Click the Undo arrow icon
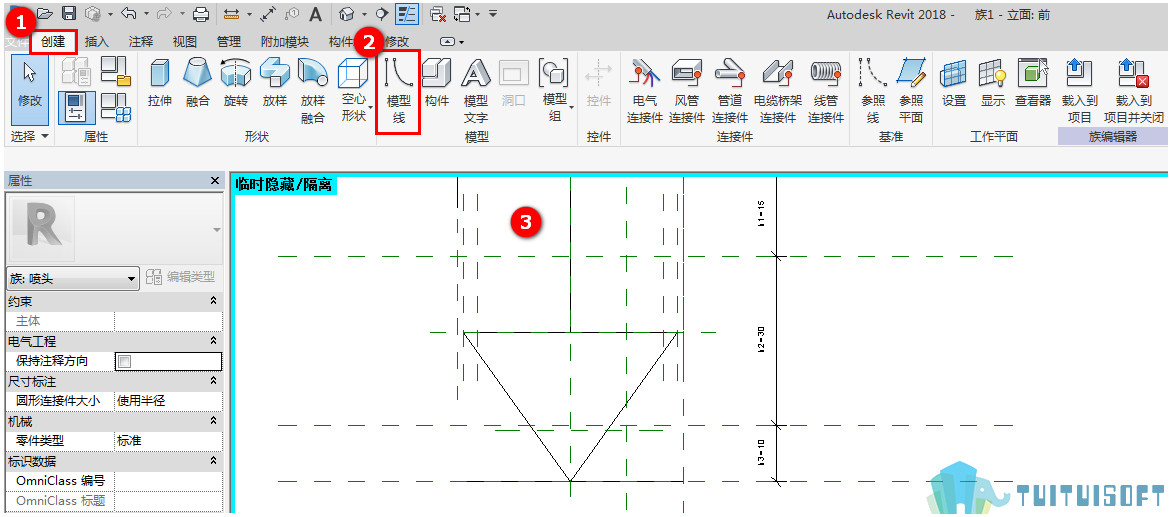 click(130, 13)
